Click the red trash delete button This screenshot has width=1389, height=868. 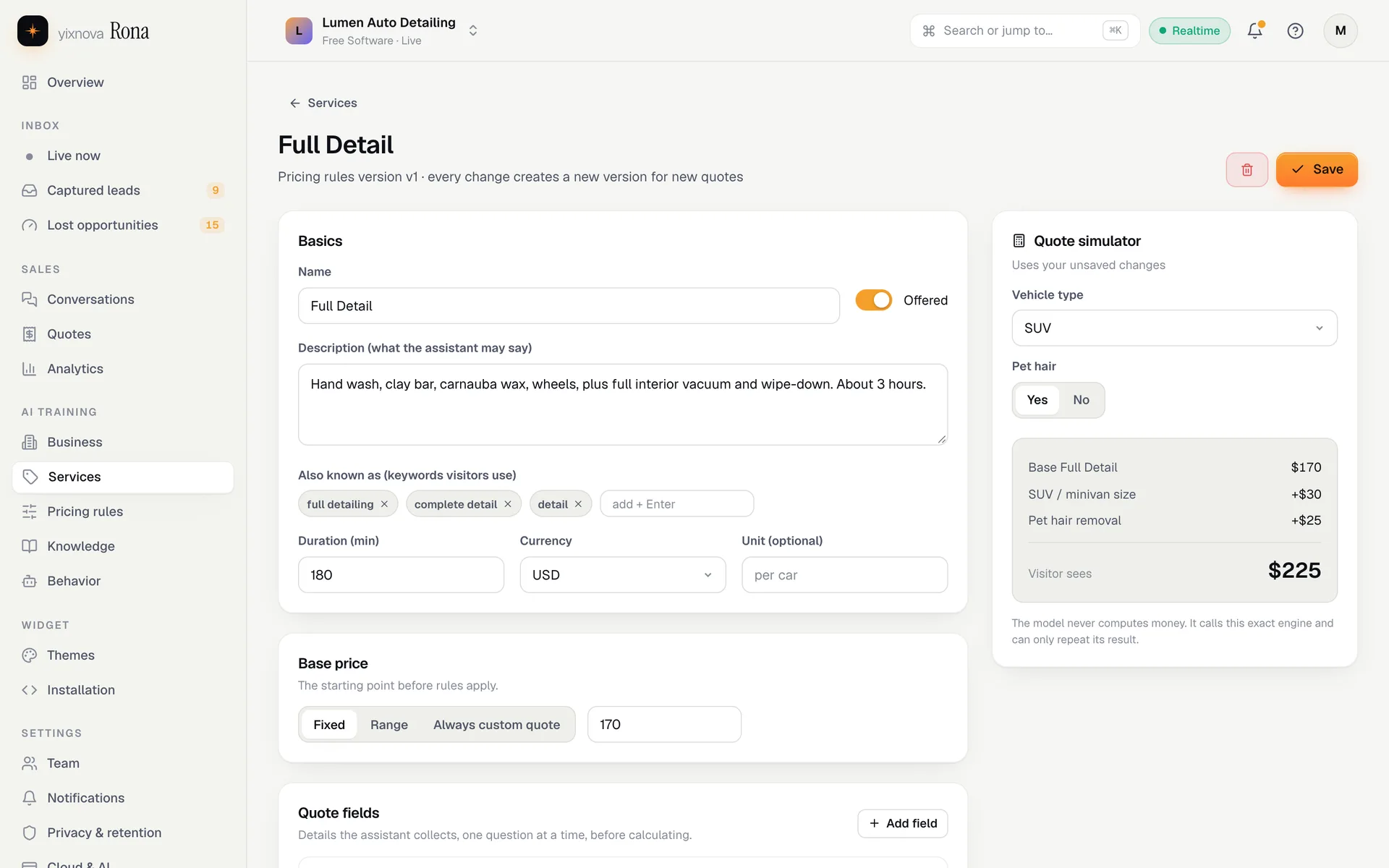click(x=1246, y=169)
